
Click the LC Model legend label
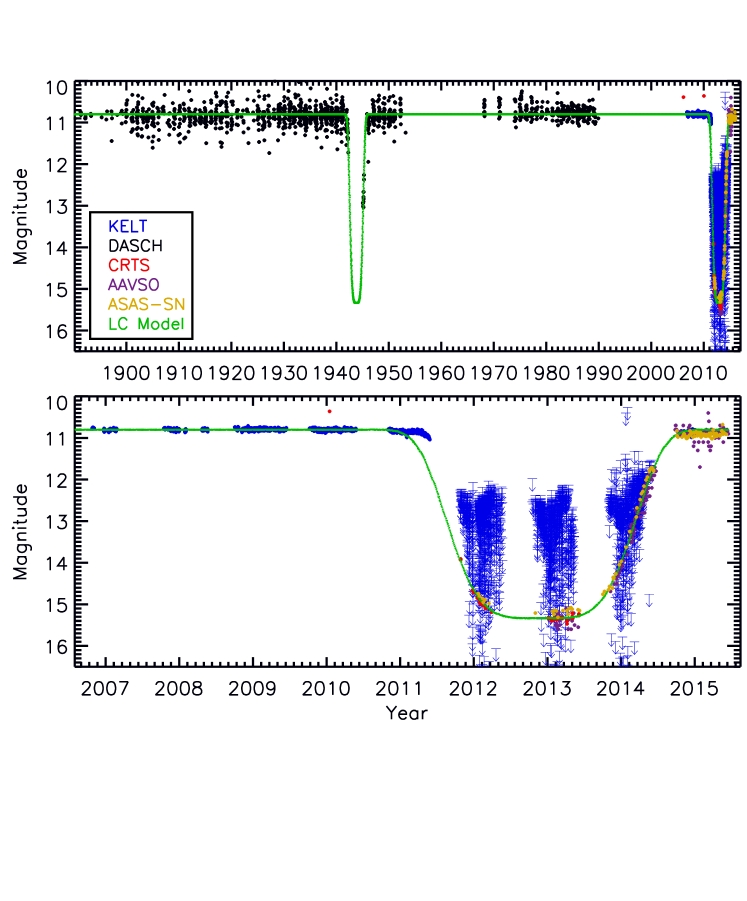pyautogui.click(x=147, y=324)
